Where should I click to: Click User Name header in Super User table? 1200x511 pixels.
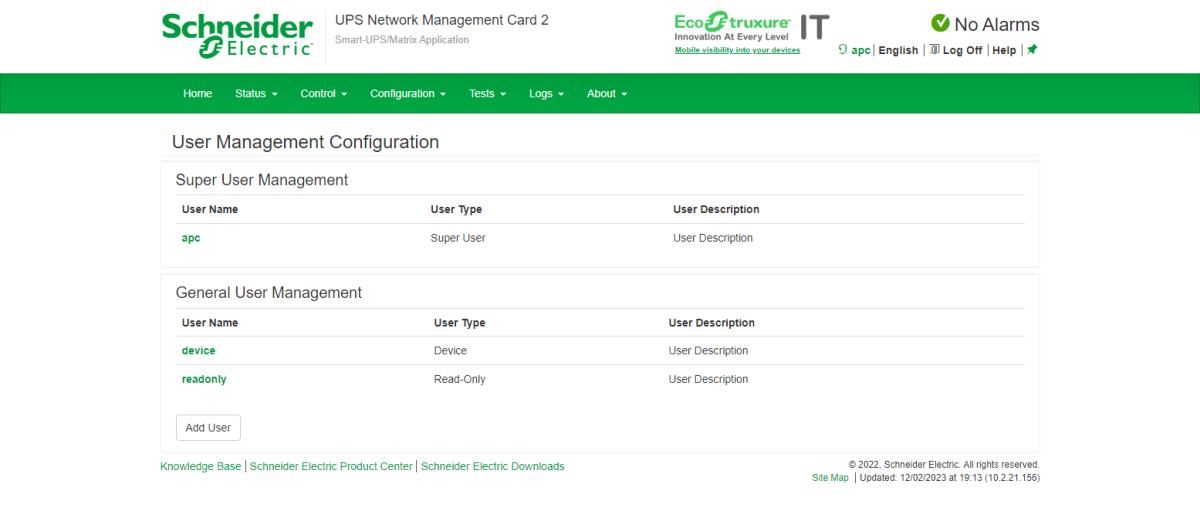pyautogui.click(x=210, y=210)
